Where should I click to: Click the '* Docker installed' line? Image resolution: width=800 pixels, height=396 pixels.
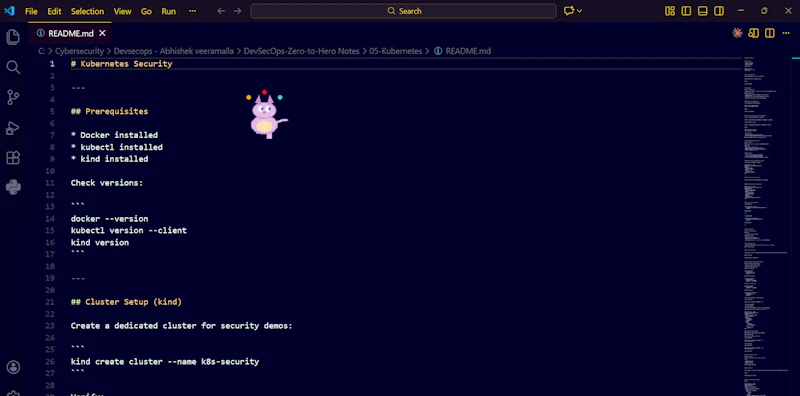click(114, 135)
